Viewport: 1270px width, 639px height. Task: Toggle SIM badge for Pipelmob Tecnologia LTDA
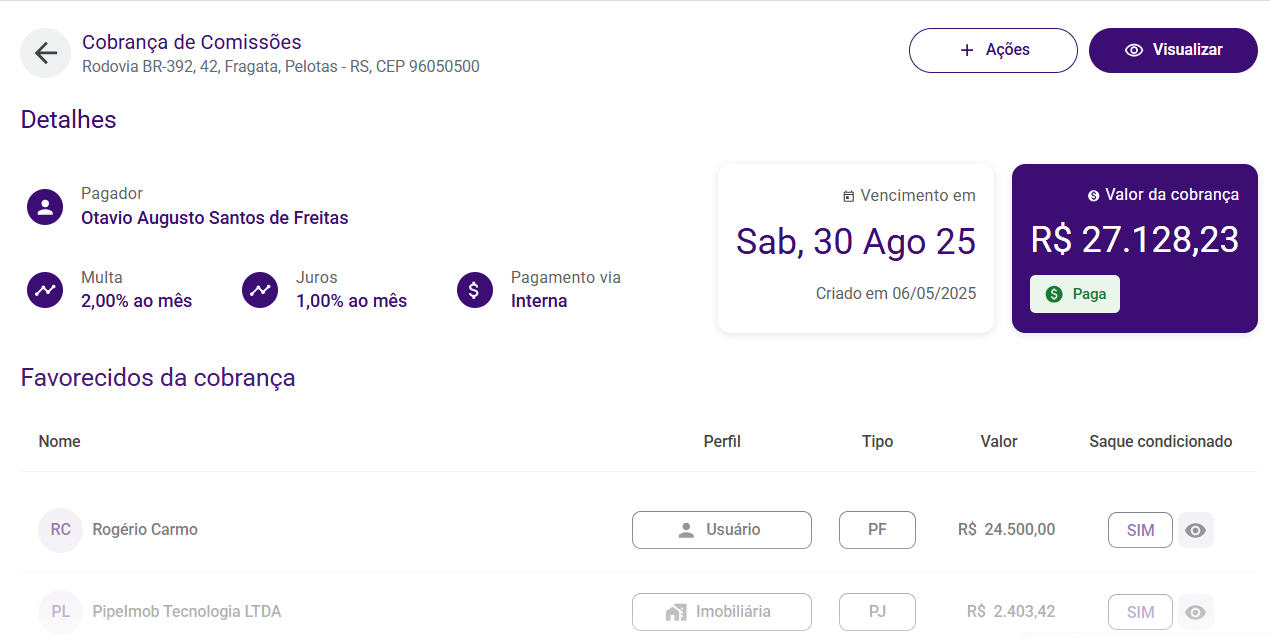coord(1140,612)
